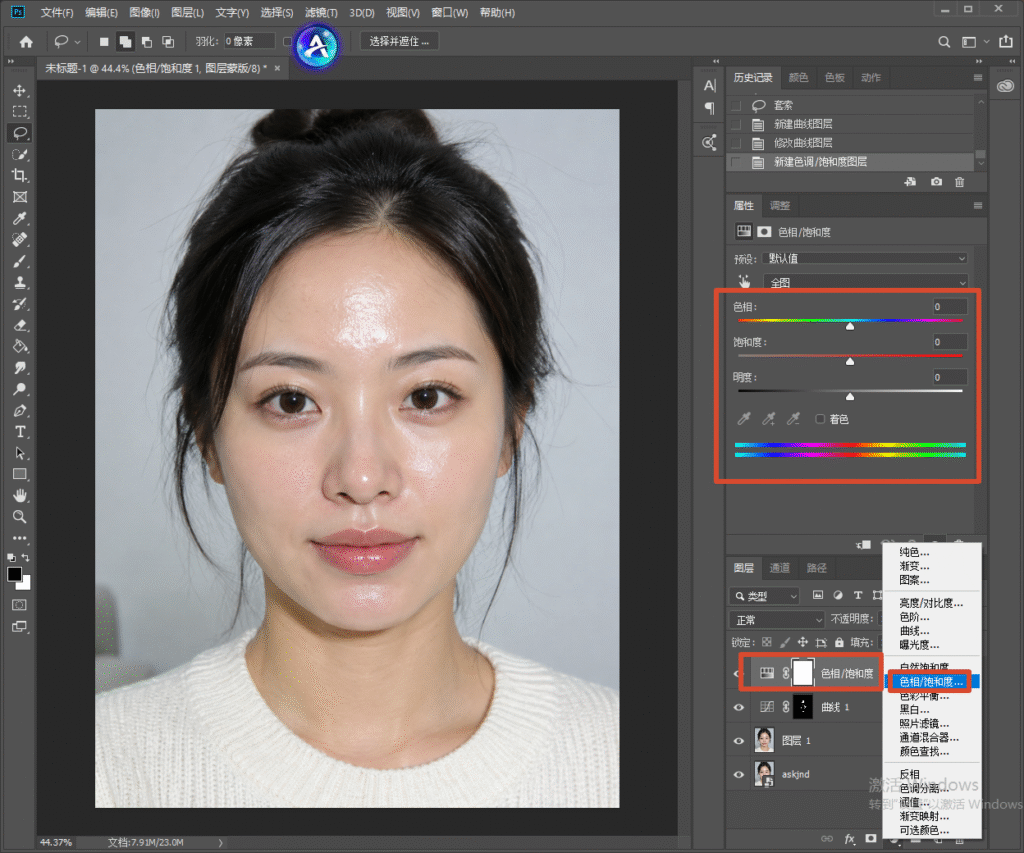
Task: Toggle the anti-alias checkbox in options bar
Action: [287, 42]
